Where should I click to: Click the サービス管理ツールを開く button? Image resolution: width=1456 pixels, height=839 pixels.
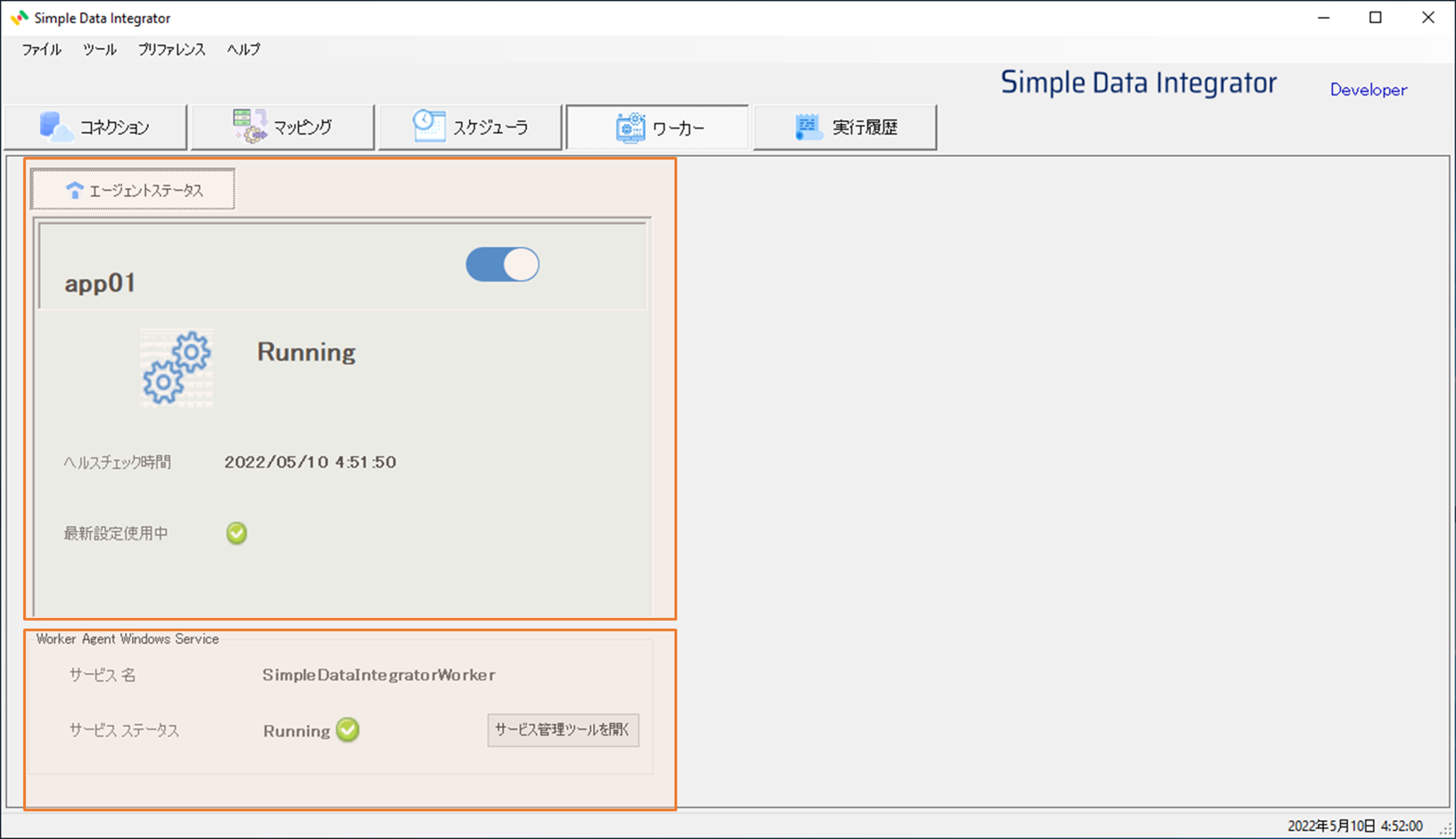[563, 730]
